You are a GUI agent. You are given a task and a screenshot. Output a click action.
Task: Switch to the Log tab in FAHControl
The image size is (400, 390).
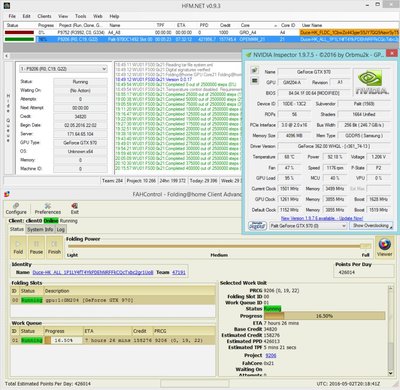point(61,229)
